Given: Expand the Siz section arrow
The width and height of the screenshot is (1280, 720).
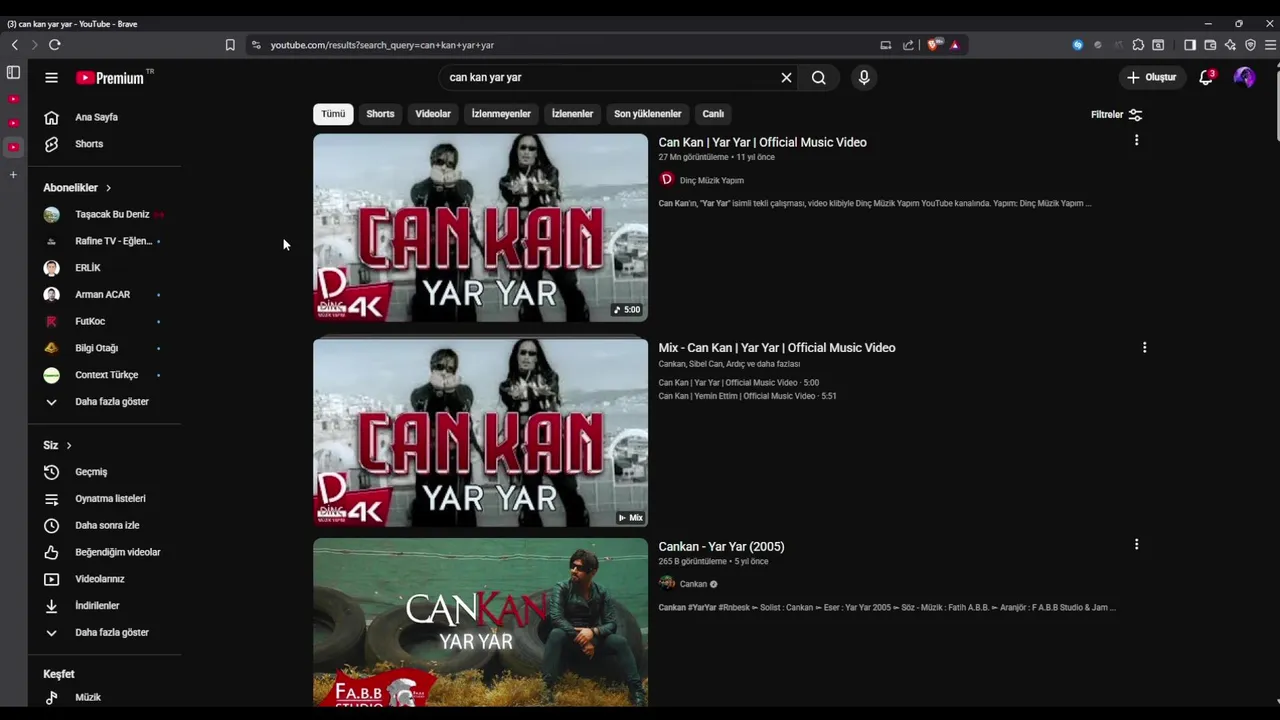Looking at the screenshot, I should [x=69, y=445].
